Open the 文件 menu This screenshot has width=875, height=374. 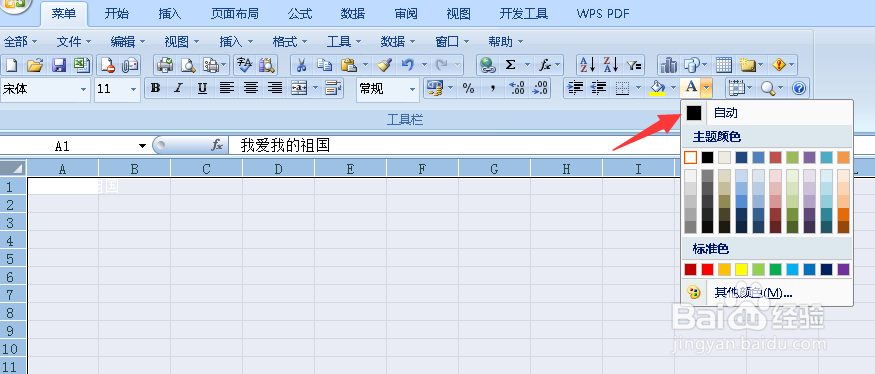click(73, 41)
